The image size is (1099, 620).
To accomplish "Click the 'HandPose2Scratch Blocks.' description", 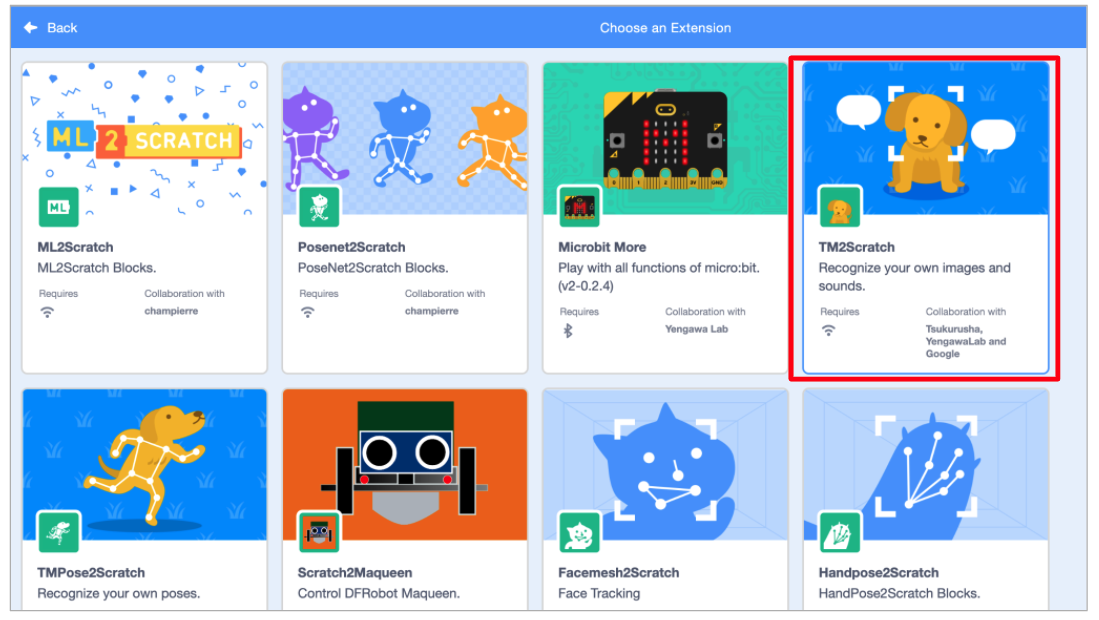I will pyautogui.click(x=899, y=593).
